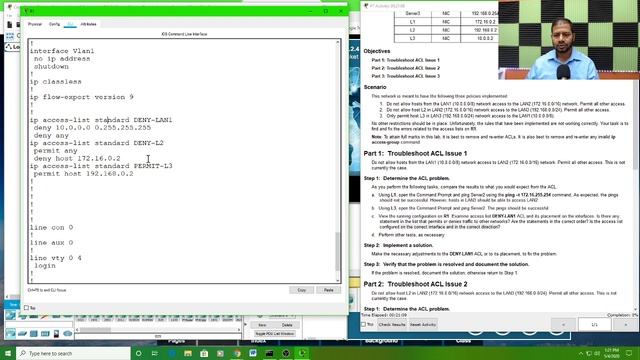Image resolution: width=640 pixels, height=360 pixels.
Task: Select the Routers subcategory icon
Action: [x=11, y=333]
